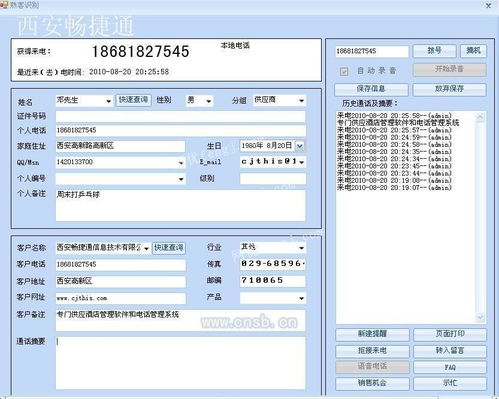Click the 个人备注 text area
Screen dimensions: 499x399
[180, 205]
